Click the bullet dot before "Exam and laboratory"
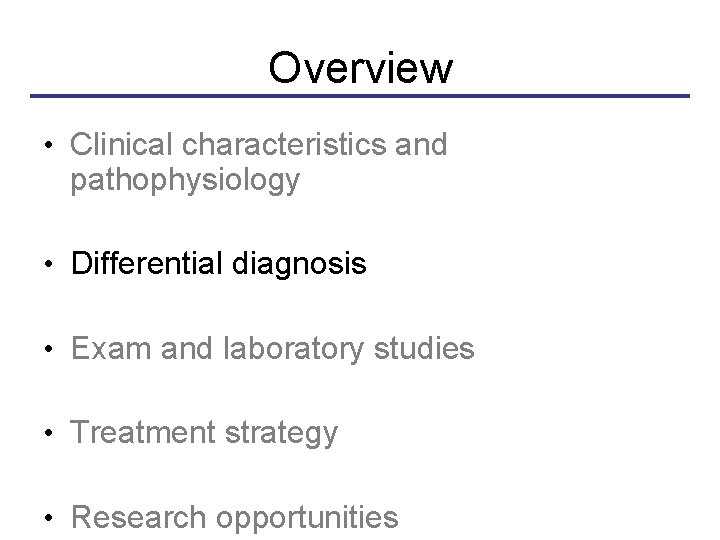 (x=48, y=349)
